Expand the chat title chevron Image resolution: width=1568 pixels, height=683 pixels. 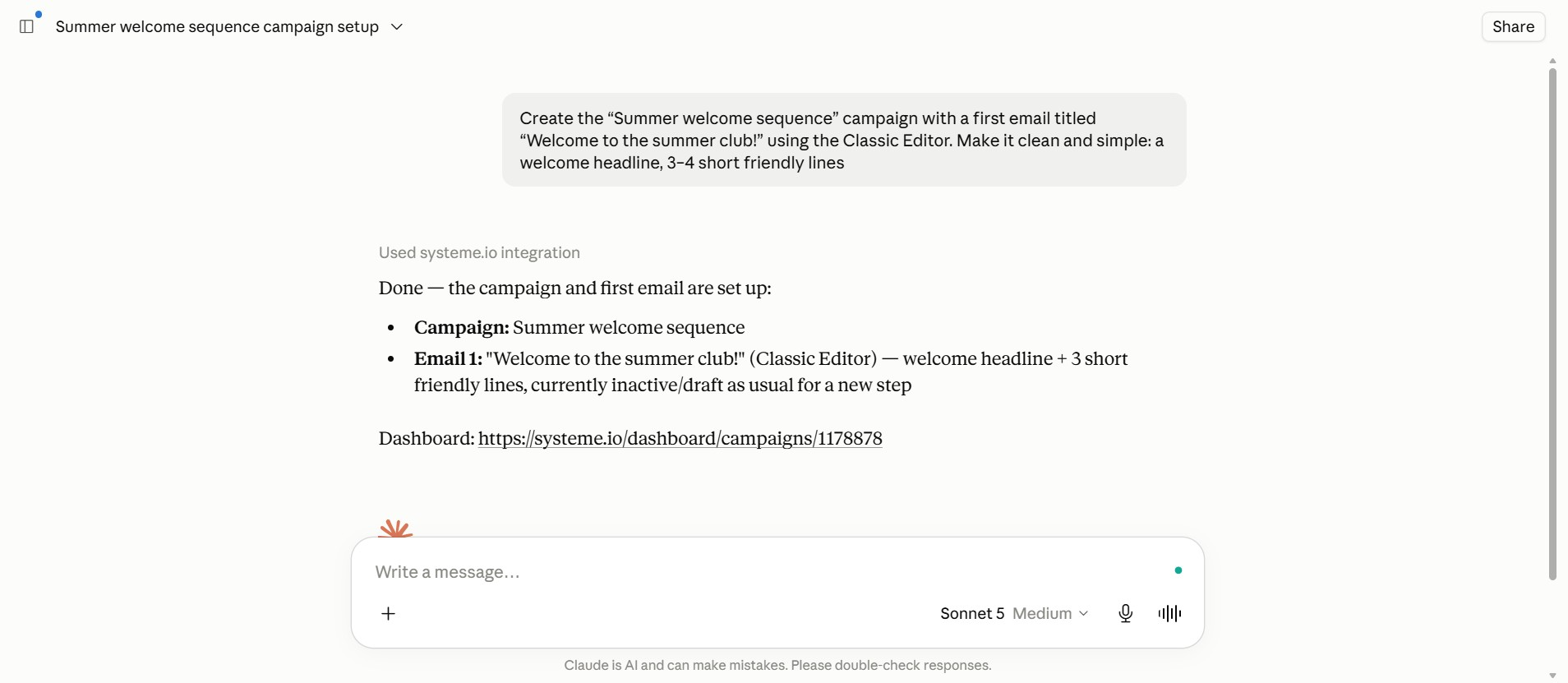[397, 27]
